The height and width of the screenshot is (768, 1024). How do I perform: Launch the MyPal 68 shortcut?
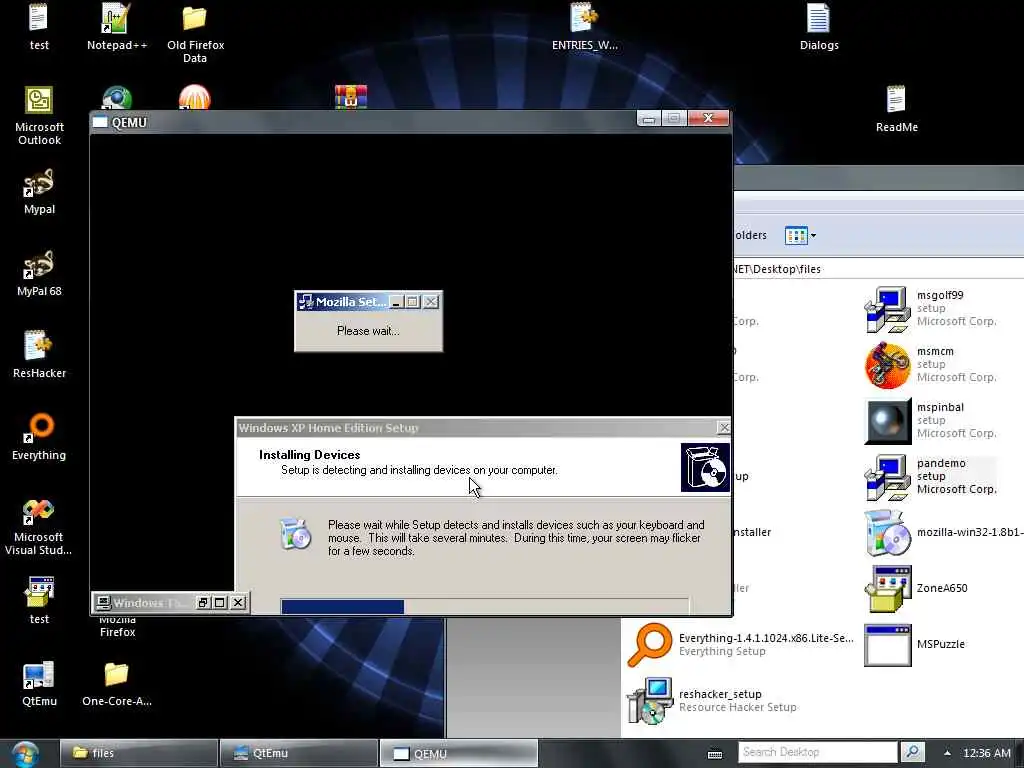tap(39, 273)
